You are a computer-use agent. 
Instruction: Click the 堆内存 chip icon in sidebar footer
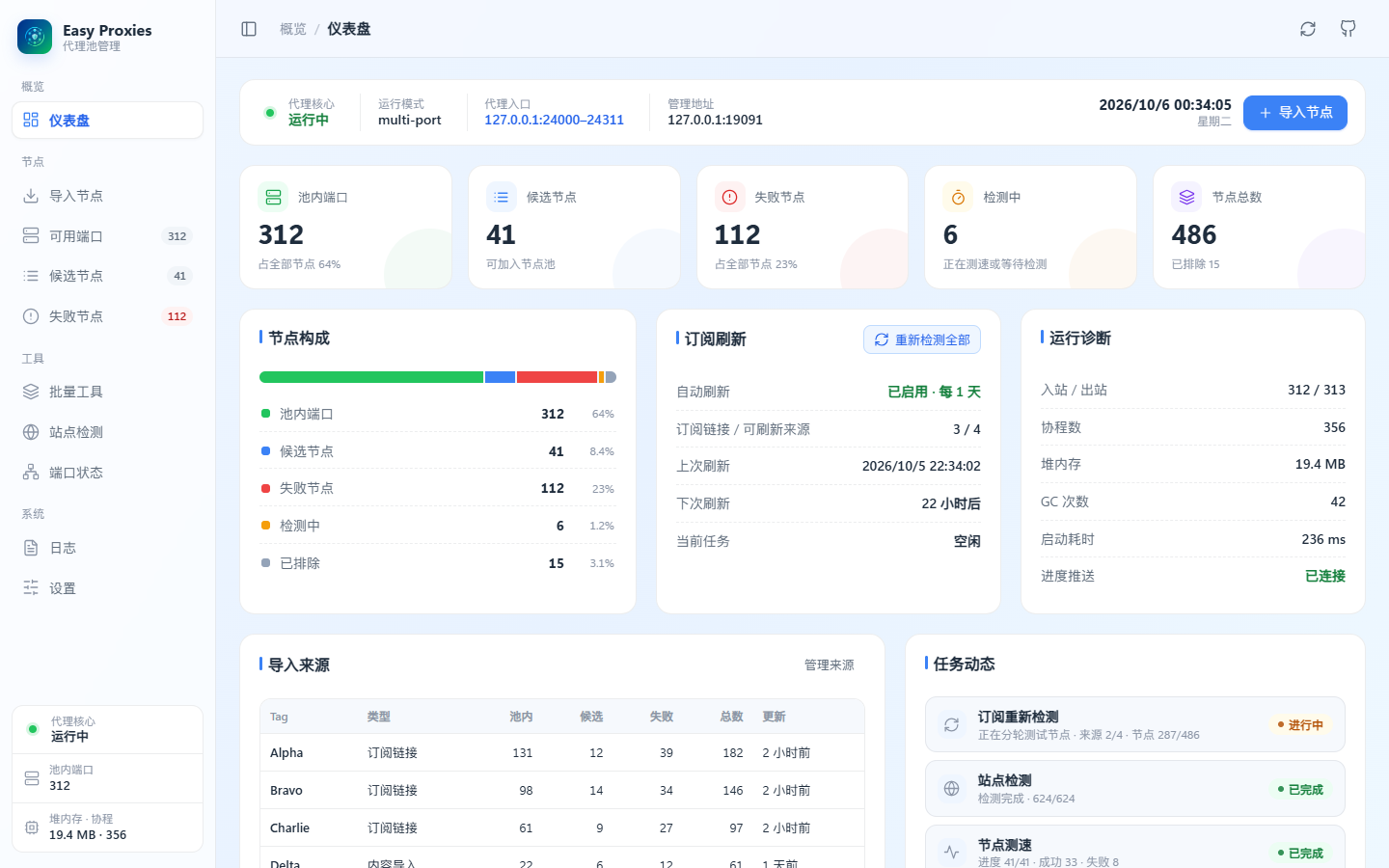(x=31, y=827)
